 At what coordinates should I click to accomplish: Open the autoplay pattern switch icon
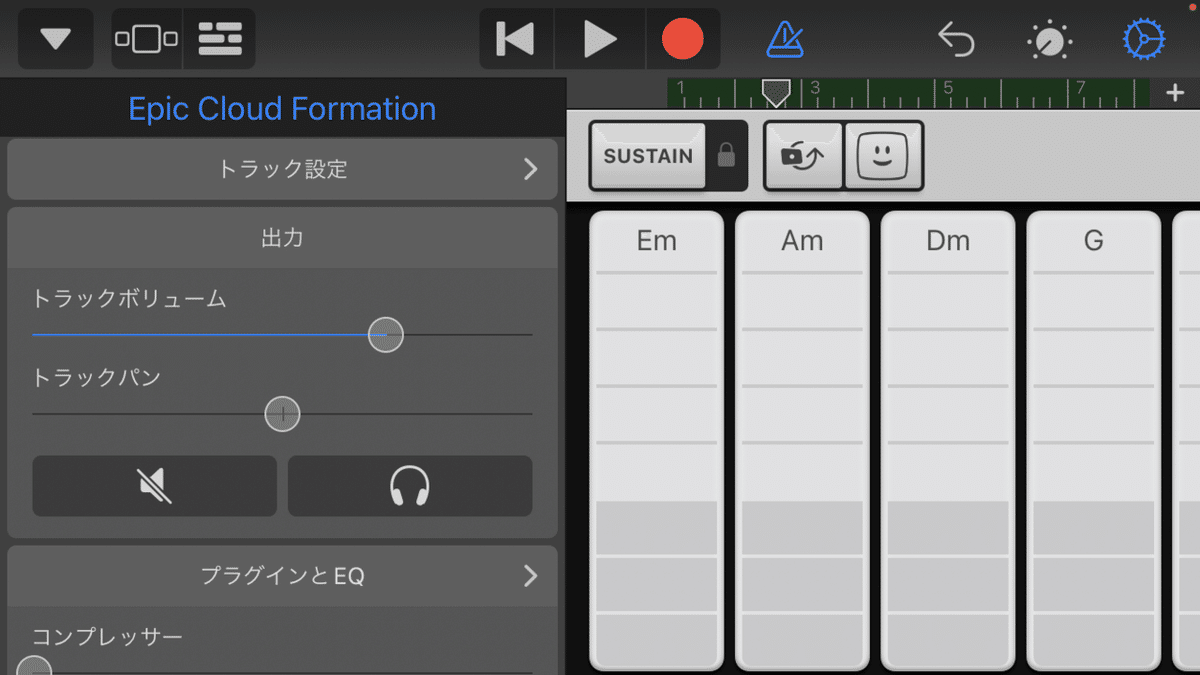click(x=804, y=156)
